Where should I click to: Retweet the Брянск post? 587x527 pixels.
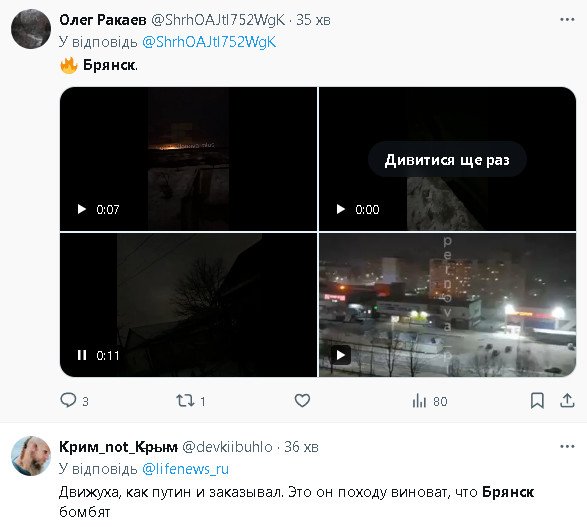point(186,401)
